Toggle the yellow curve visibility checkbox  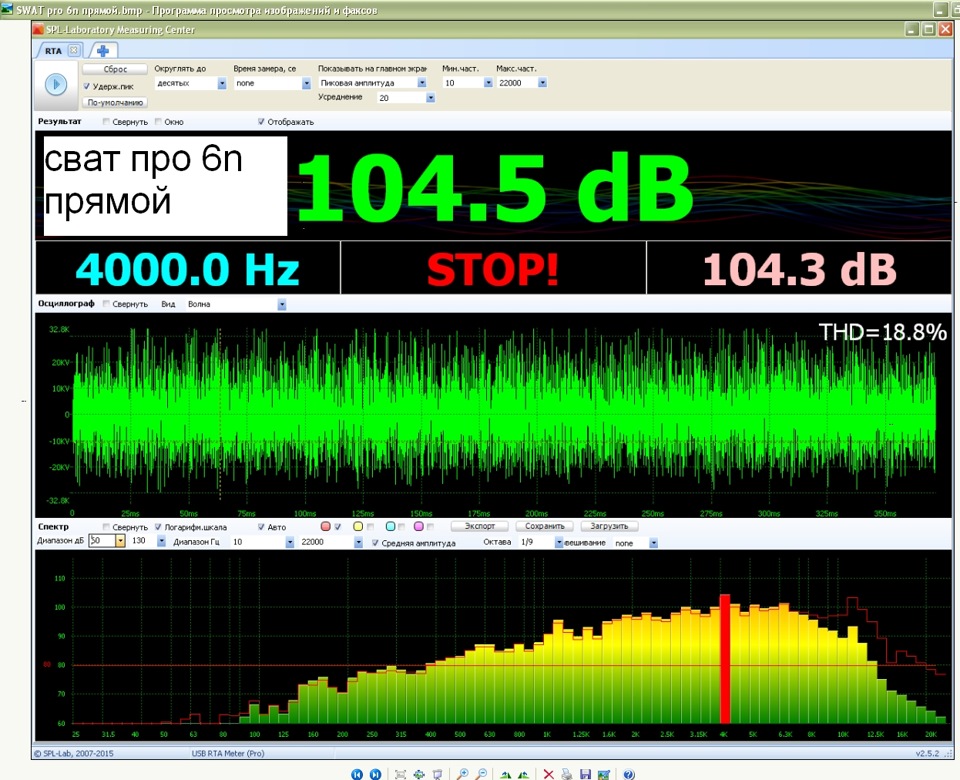point(370,527)
